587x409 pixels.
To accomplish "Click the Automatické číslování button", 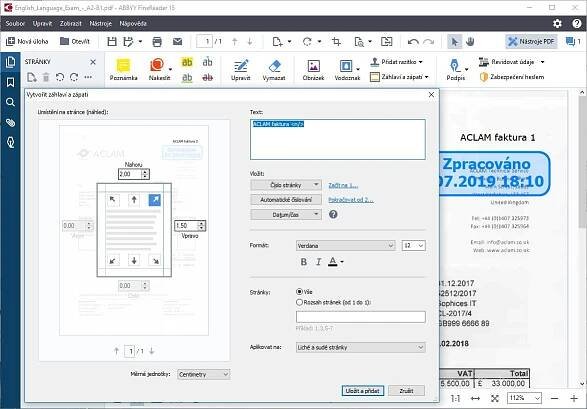I will coord(286,200).
